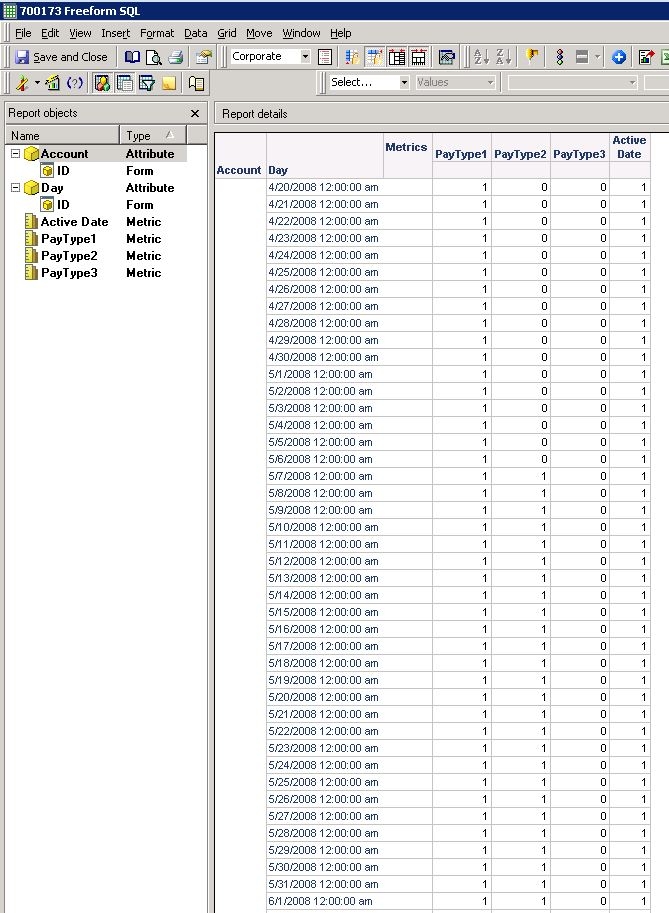669x913 pixels.
Task: Open the Move menu
Action: tap(259, 33)
